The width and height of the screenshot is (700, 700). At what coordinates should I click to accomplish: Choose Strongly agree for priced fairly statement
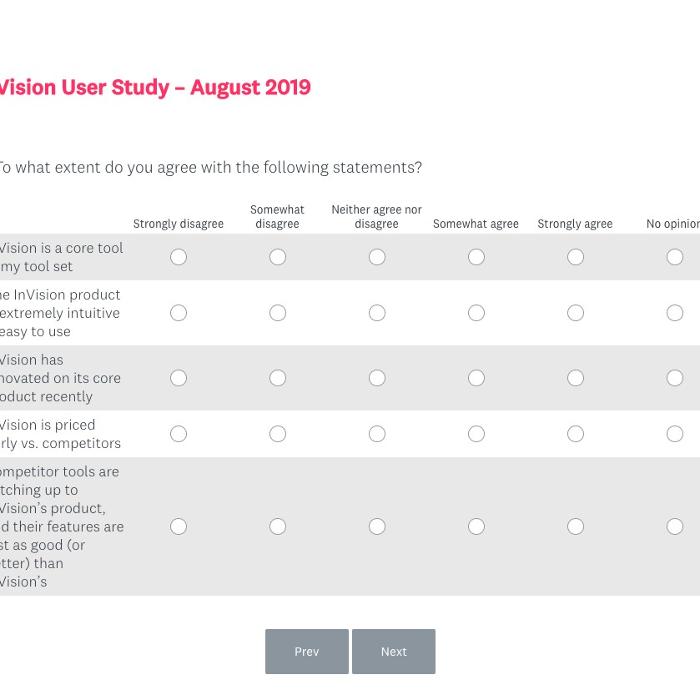[575, 434]
